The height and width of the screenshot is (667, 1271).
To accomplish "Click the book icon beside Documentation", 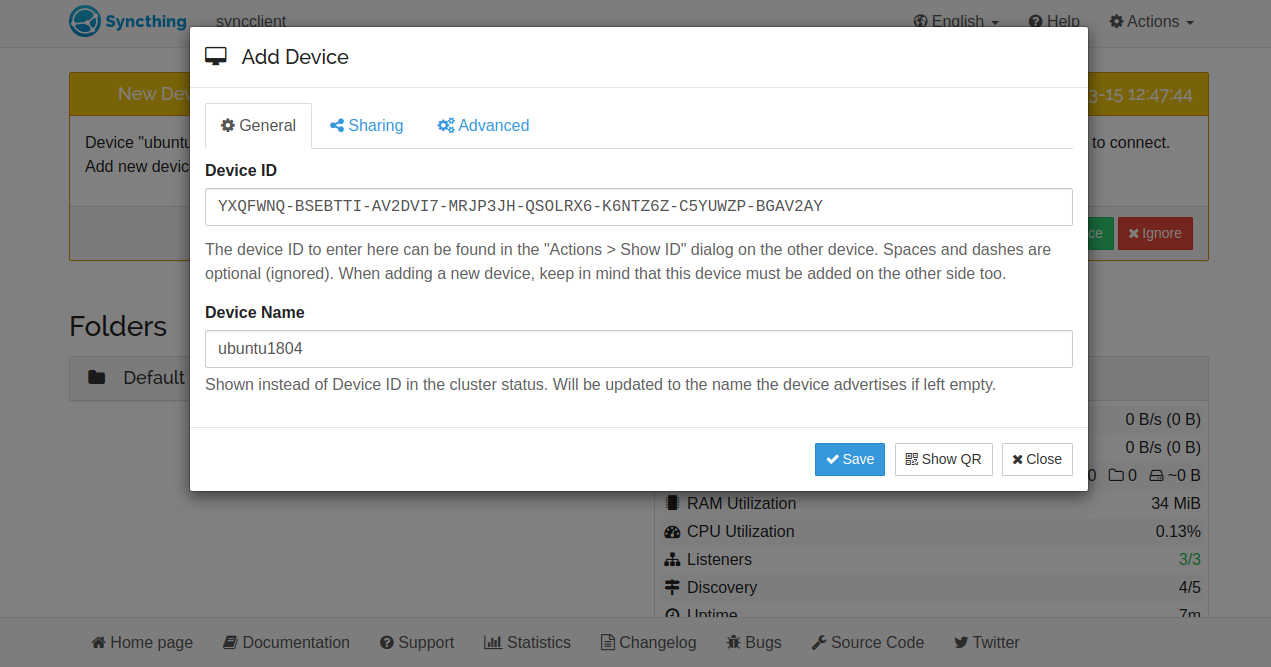I will [230, 643].
